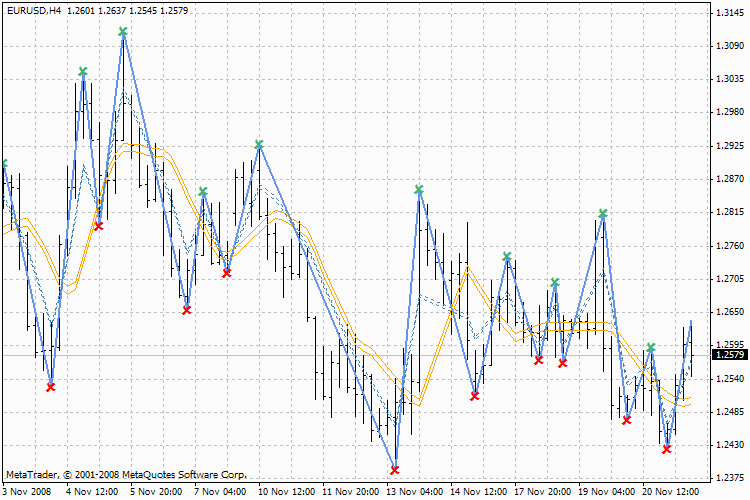The width and height of the screenshot is (750, 500).
Task: Select the last red trough marker near 20 Nov
Action: coord(667,450)
